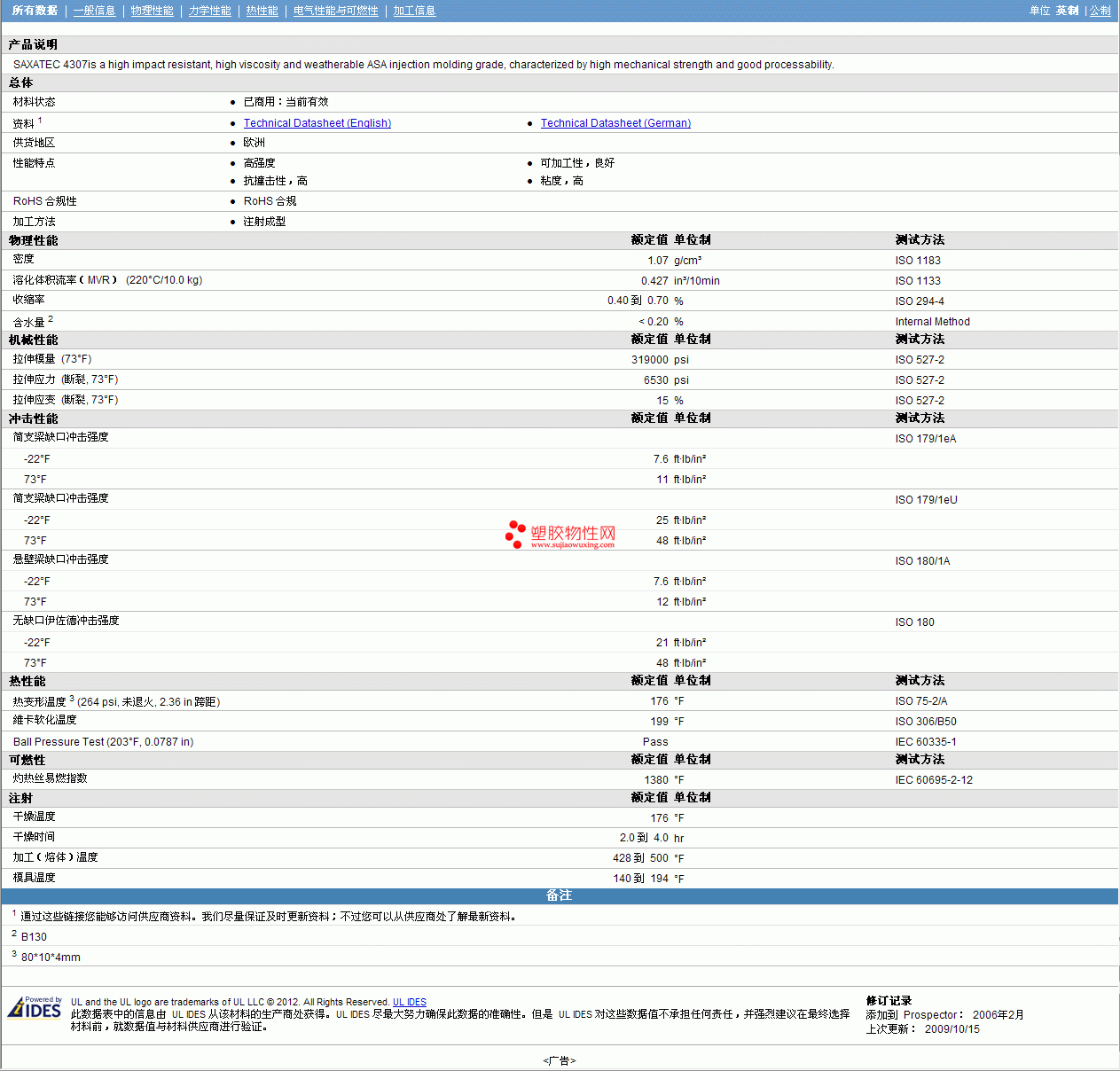Image resolution: width=1120 pixels, height=1071 pixels.
Task: Select the 力学性能 tab
Action: tap(209, 11)
